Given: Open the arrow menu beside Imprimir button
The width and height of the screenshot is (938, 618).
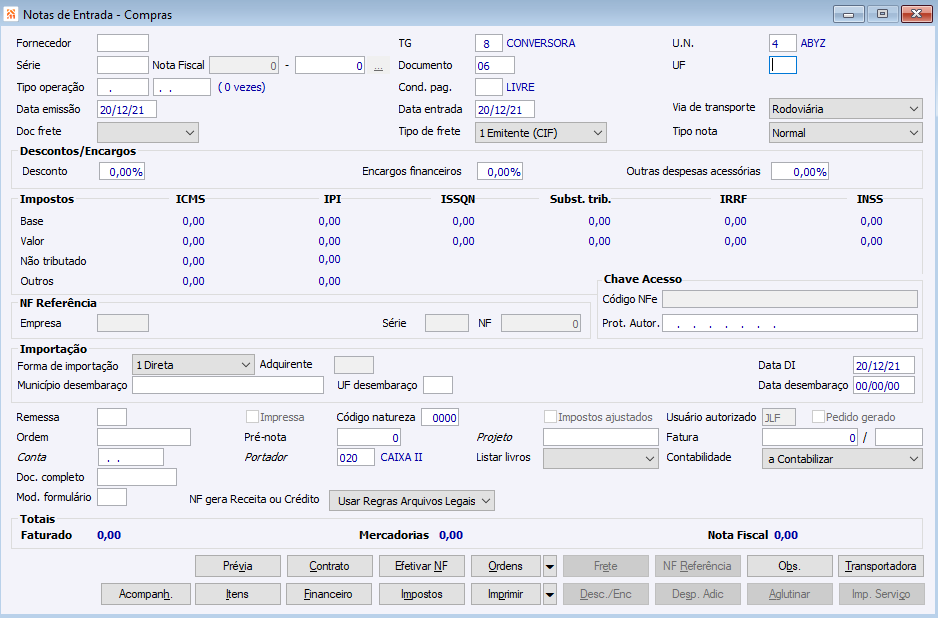Looking at the screenshot, I should [x=550, y=594].
